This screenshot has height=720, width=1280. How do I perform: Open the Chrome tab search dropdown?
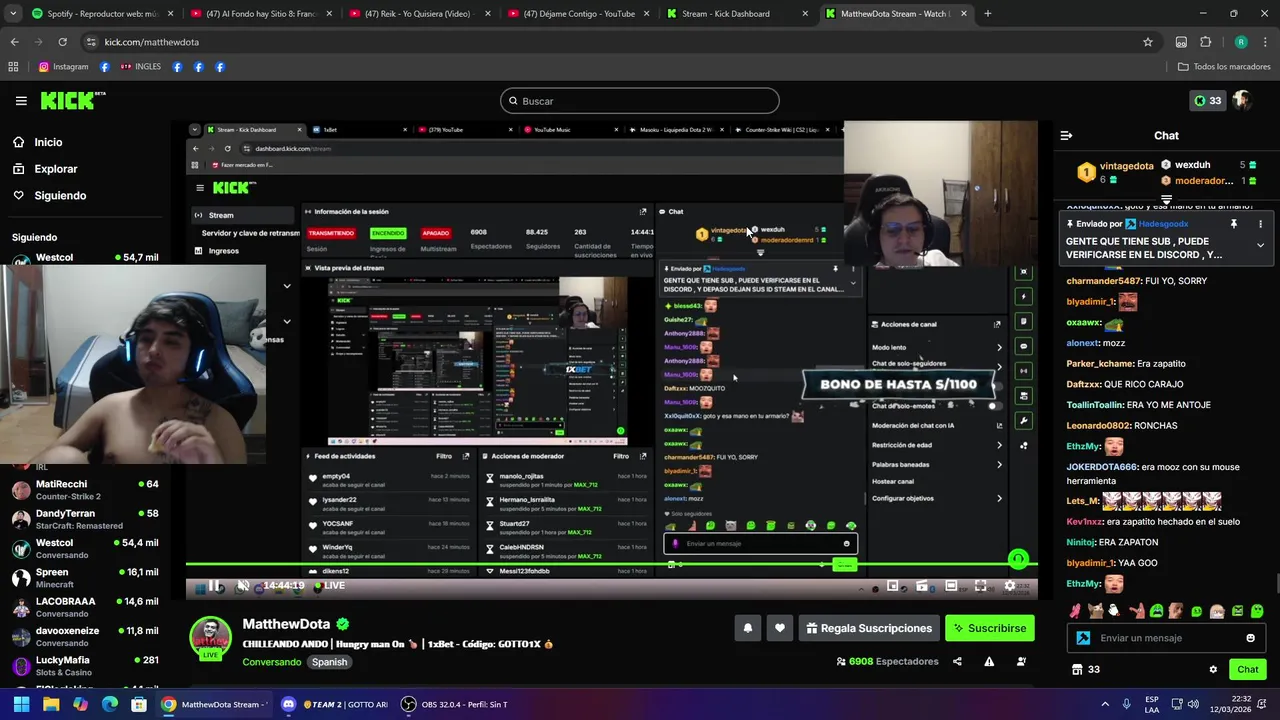pos(14,14)
